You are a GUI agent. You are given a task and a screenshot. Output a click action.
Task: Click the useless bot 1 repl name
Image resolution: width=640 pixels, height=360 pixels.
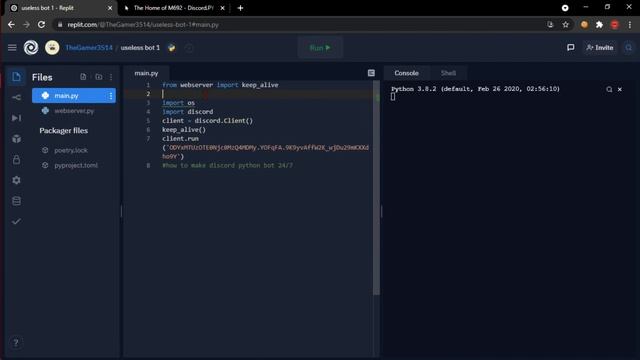click(140, 48)
